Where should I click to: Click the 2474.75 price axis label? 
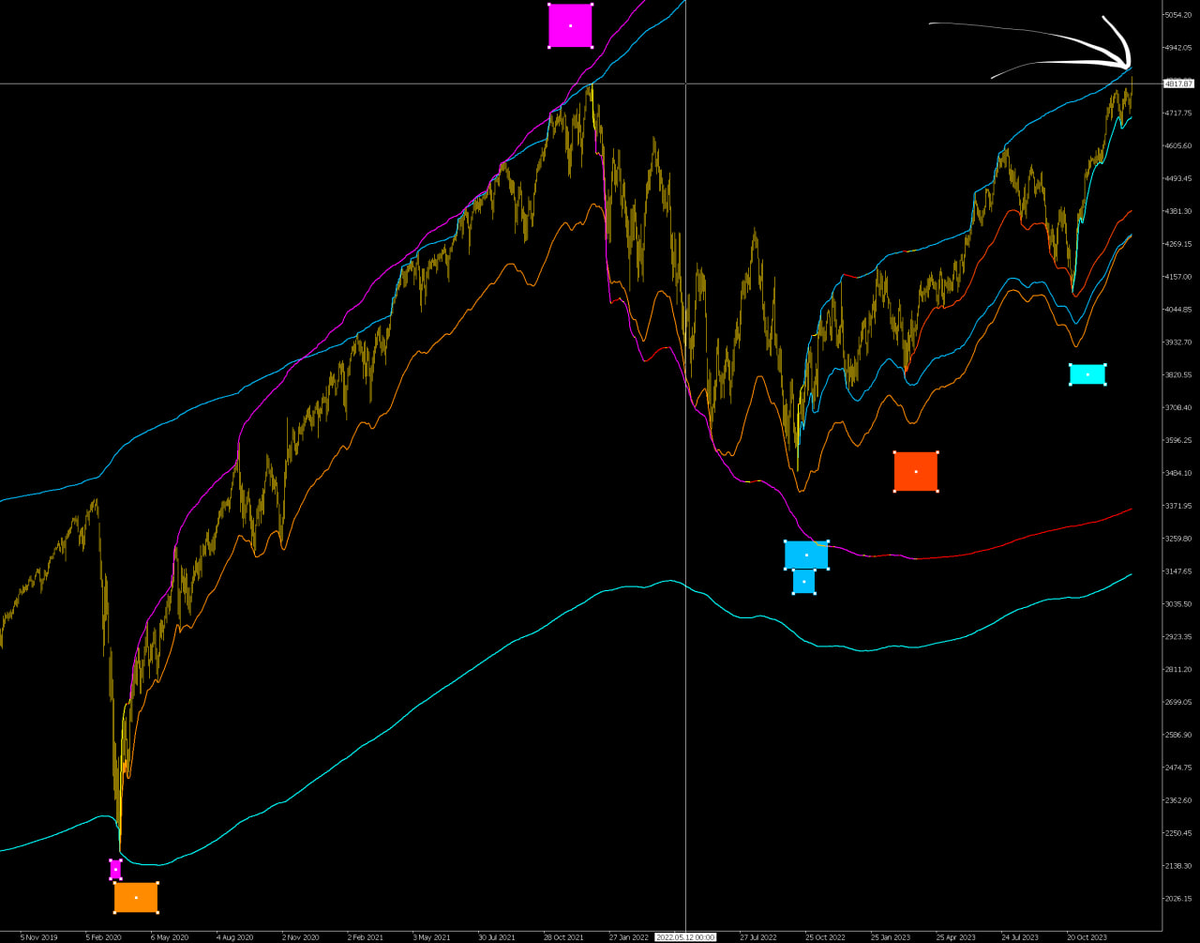(x=1180, y=767)
